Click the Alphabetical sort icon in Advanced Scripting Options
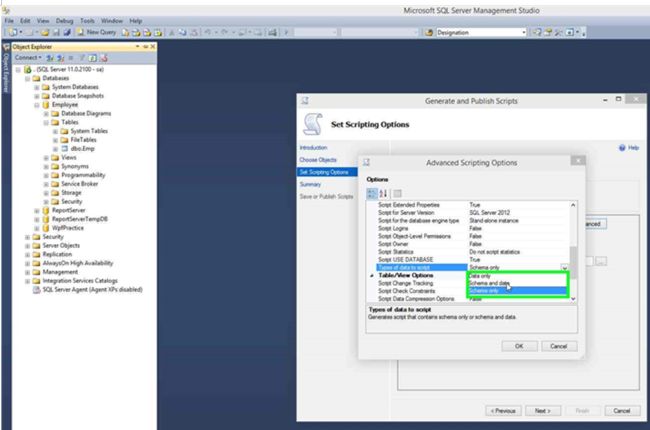The width and height of the screenshot is (650, 430). [x=383, y=193]
